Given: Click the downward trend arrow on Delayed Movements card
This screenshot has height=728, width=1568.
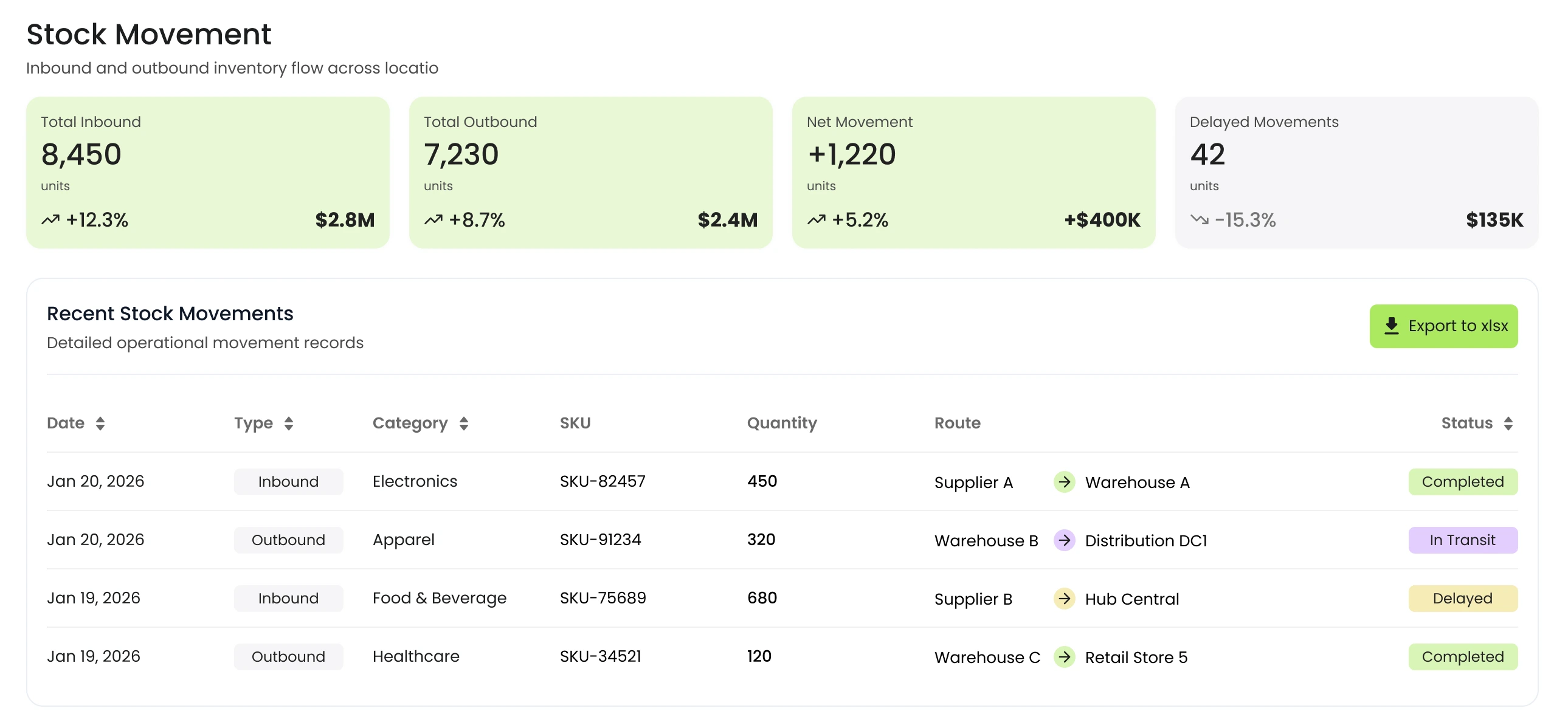Looking at the screenshot, I should tap(1198, 219).
